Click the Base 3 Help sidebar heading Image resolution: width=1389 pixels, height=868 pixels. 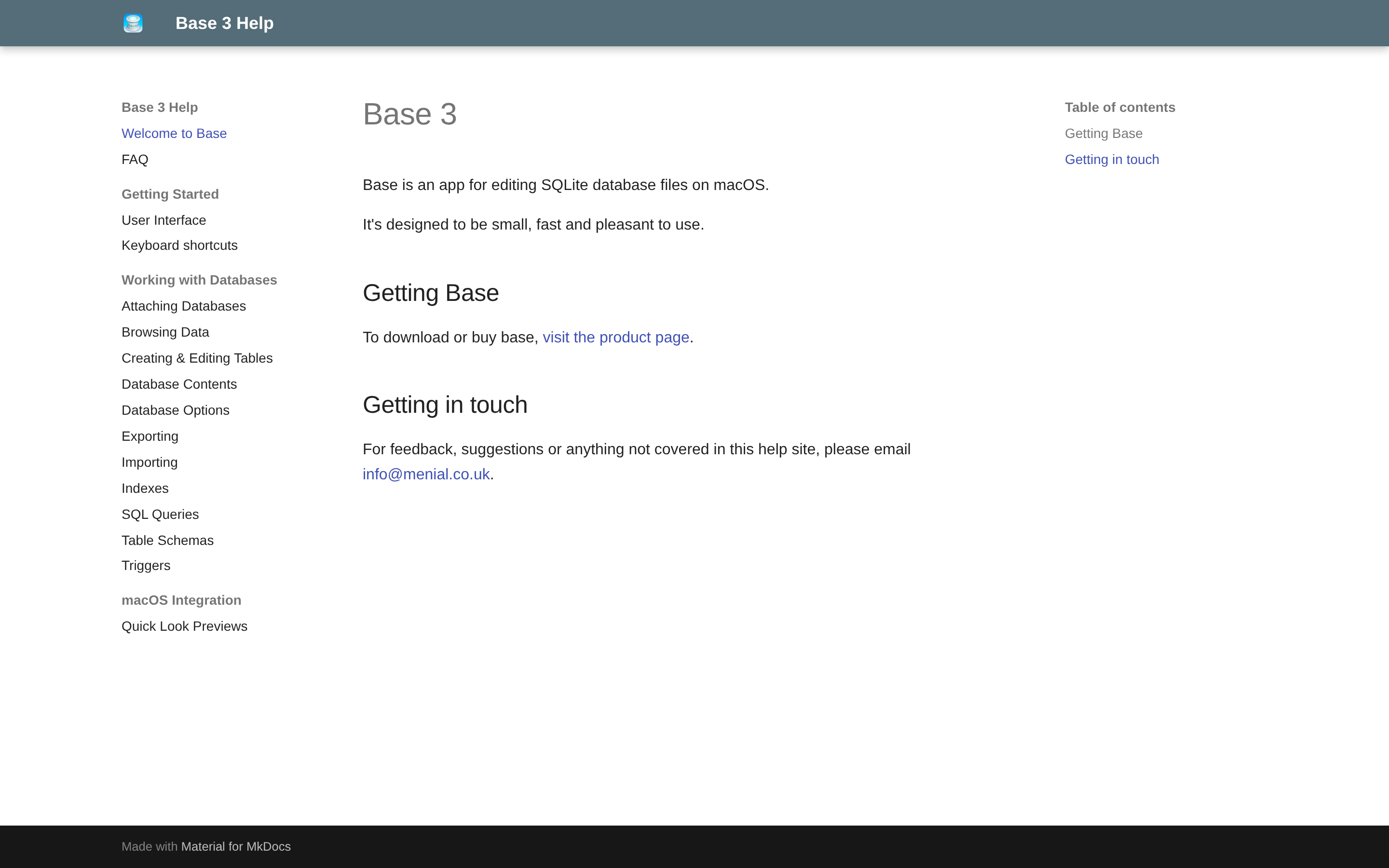click(160, 108)
